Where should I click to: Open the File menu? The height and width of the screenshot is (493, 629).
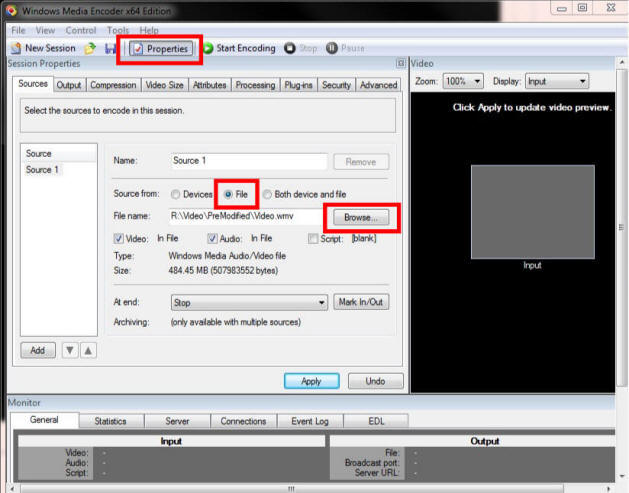(18, 30)
